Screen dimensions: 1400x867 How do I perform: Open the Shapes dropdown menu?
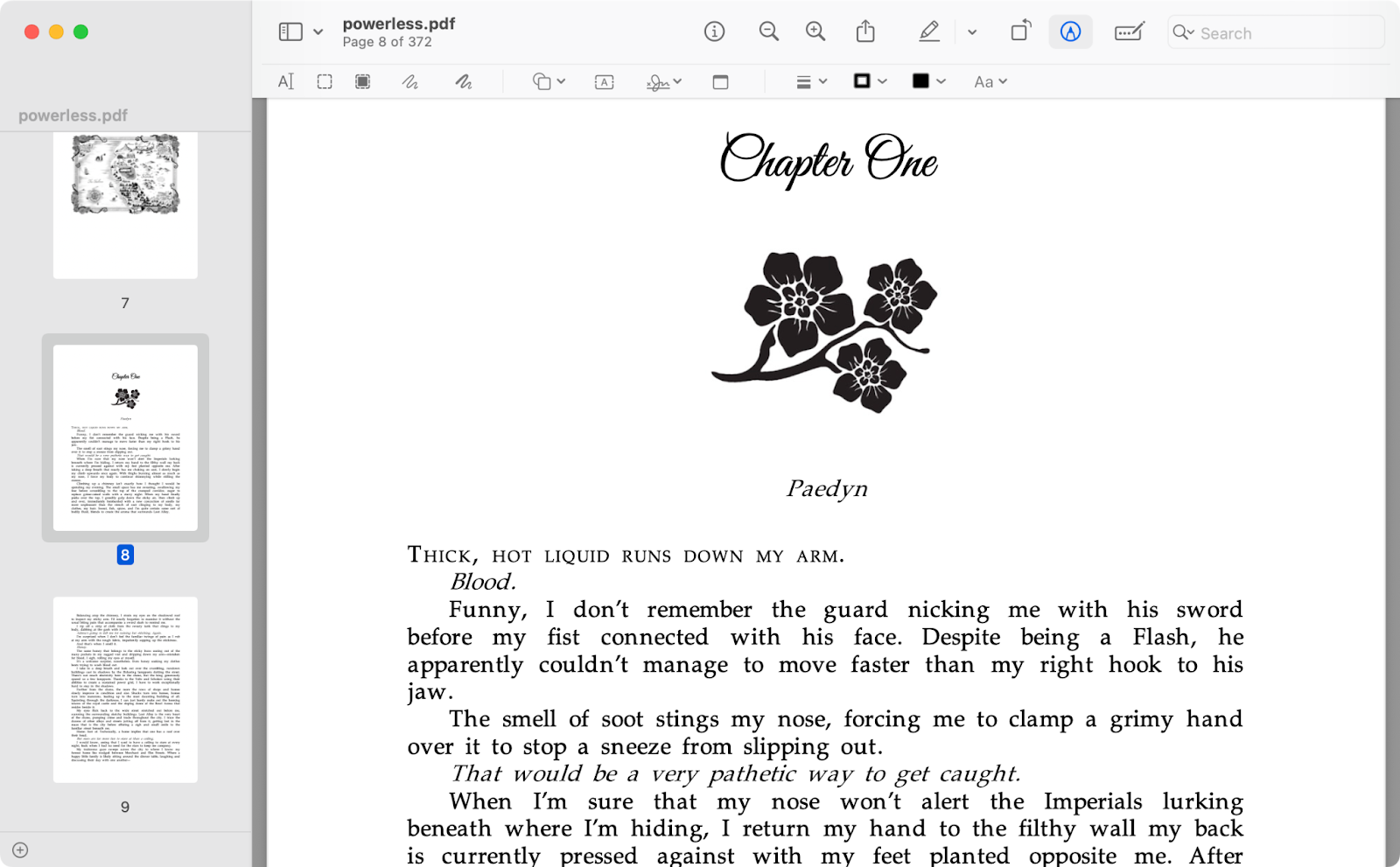coord(549,81)
